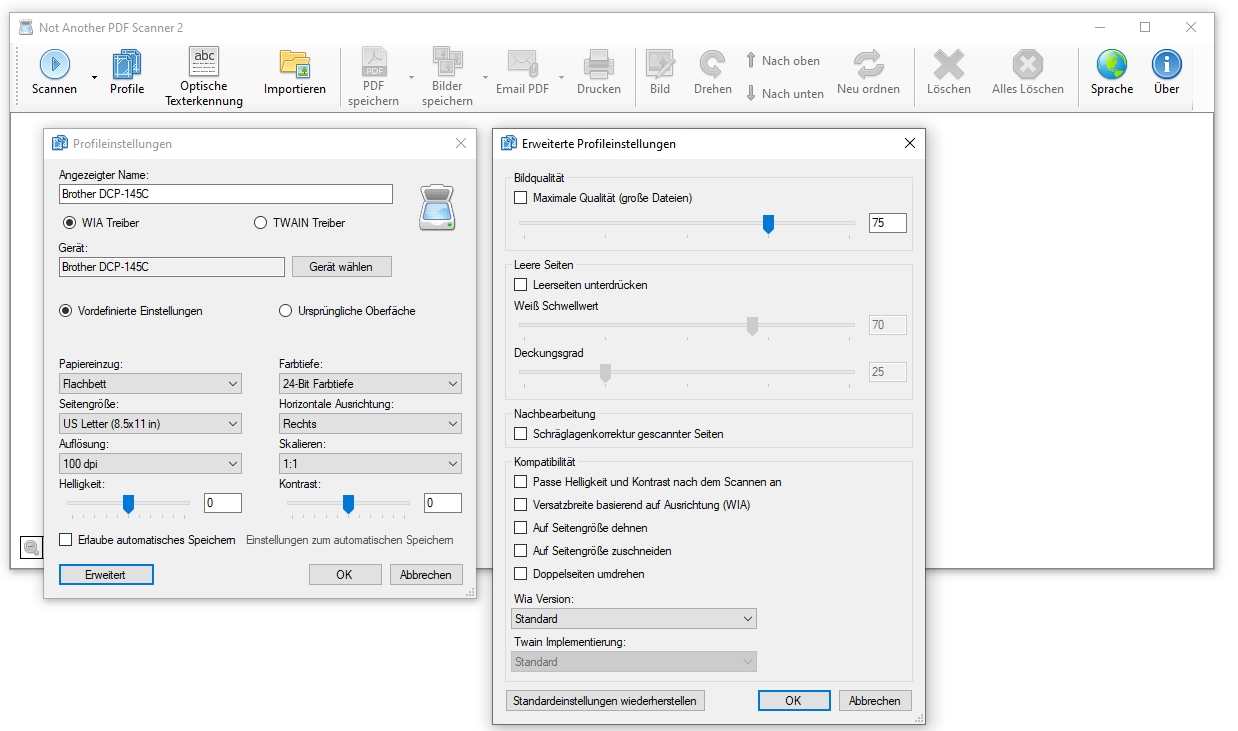Move page up with Nach oben
Viewport: 1238px width, 731px height.
(x=783, y=61)
